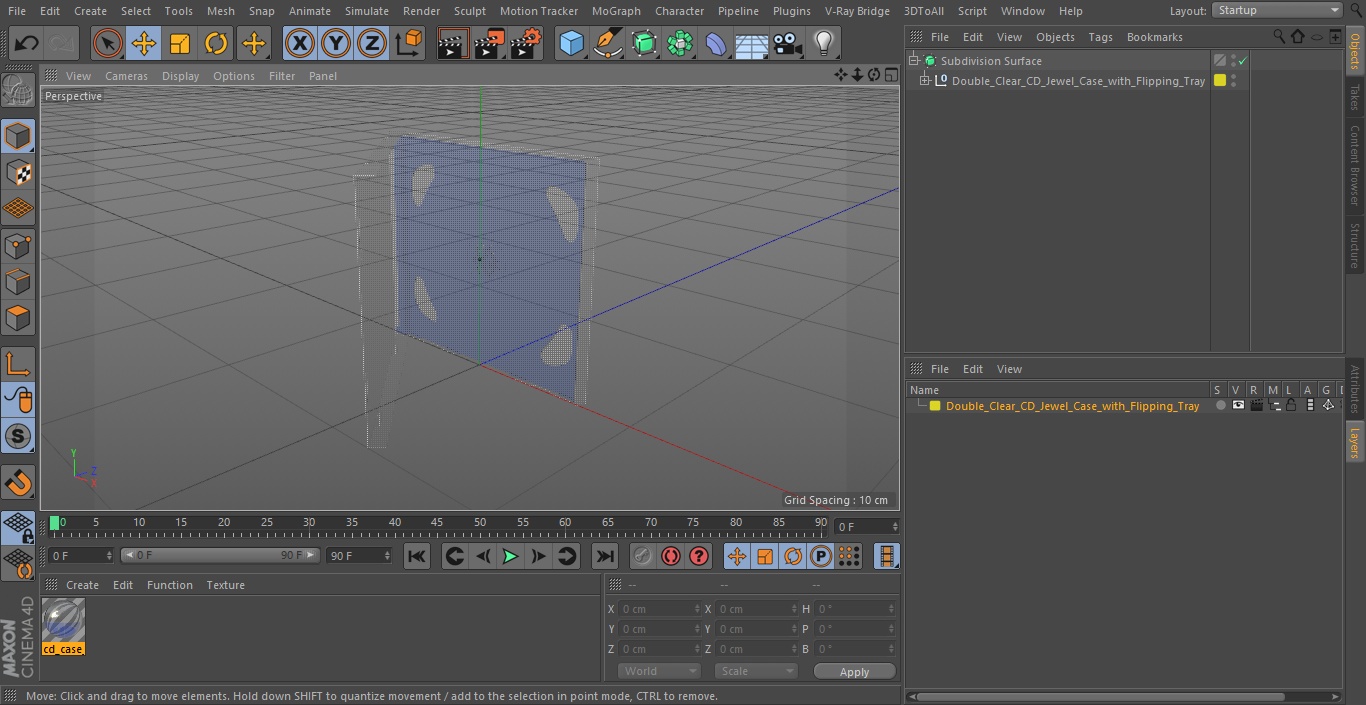Switch to the Content Browser side tab
1366x705 pixels.
click(x=1355, y=164)
